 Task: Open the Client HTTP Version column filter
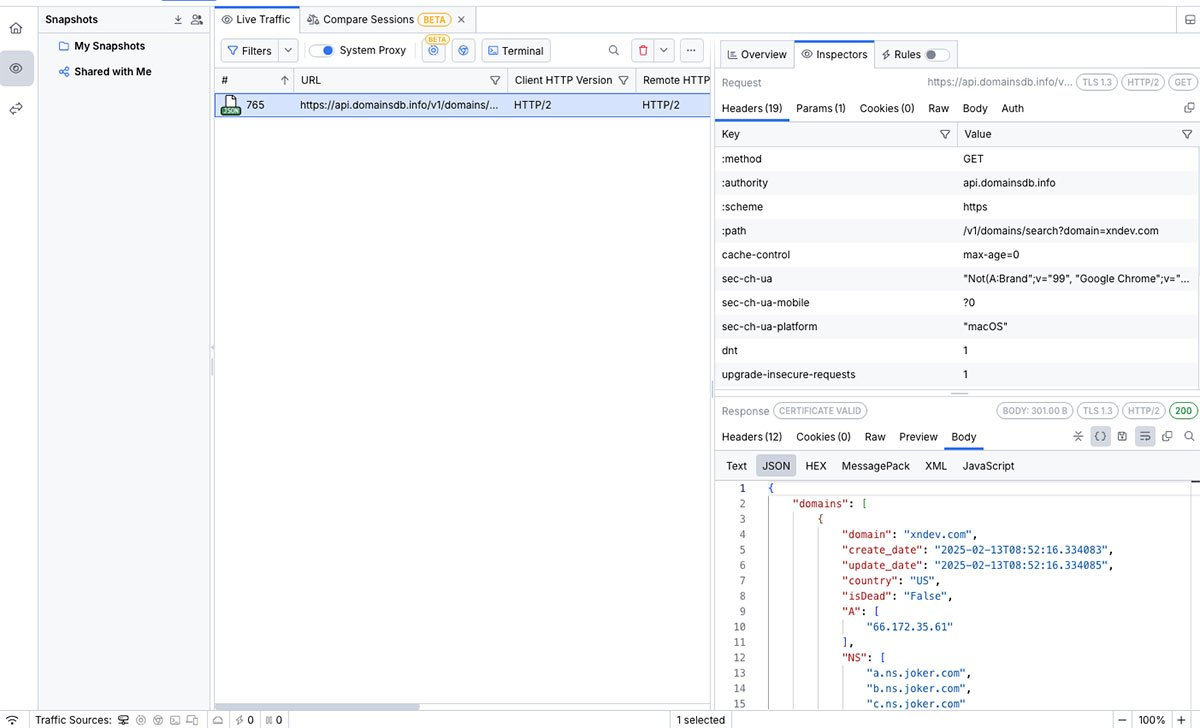[x=625, y=80]
